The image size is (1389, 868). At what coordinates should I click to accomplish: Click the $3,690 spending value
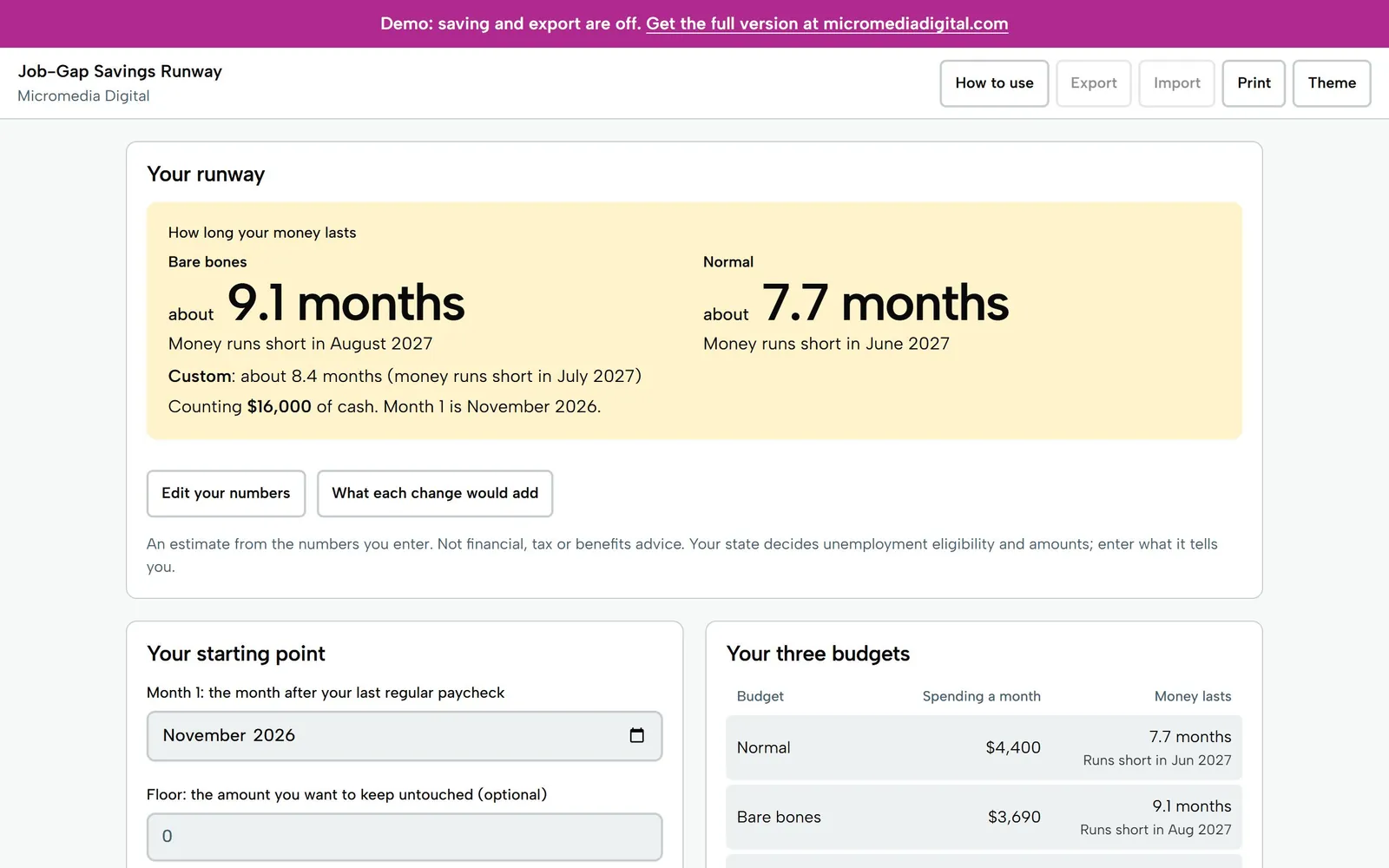[1014, 817]
